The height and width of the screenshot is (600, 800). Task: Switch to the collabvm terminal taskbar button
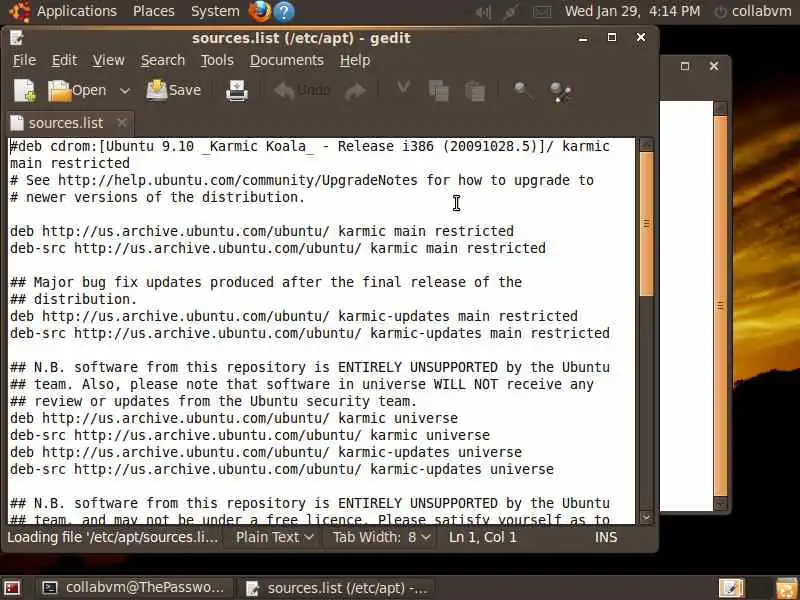pyautogui.click(x=133, y=588)
